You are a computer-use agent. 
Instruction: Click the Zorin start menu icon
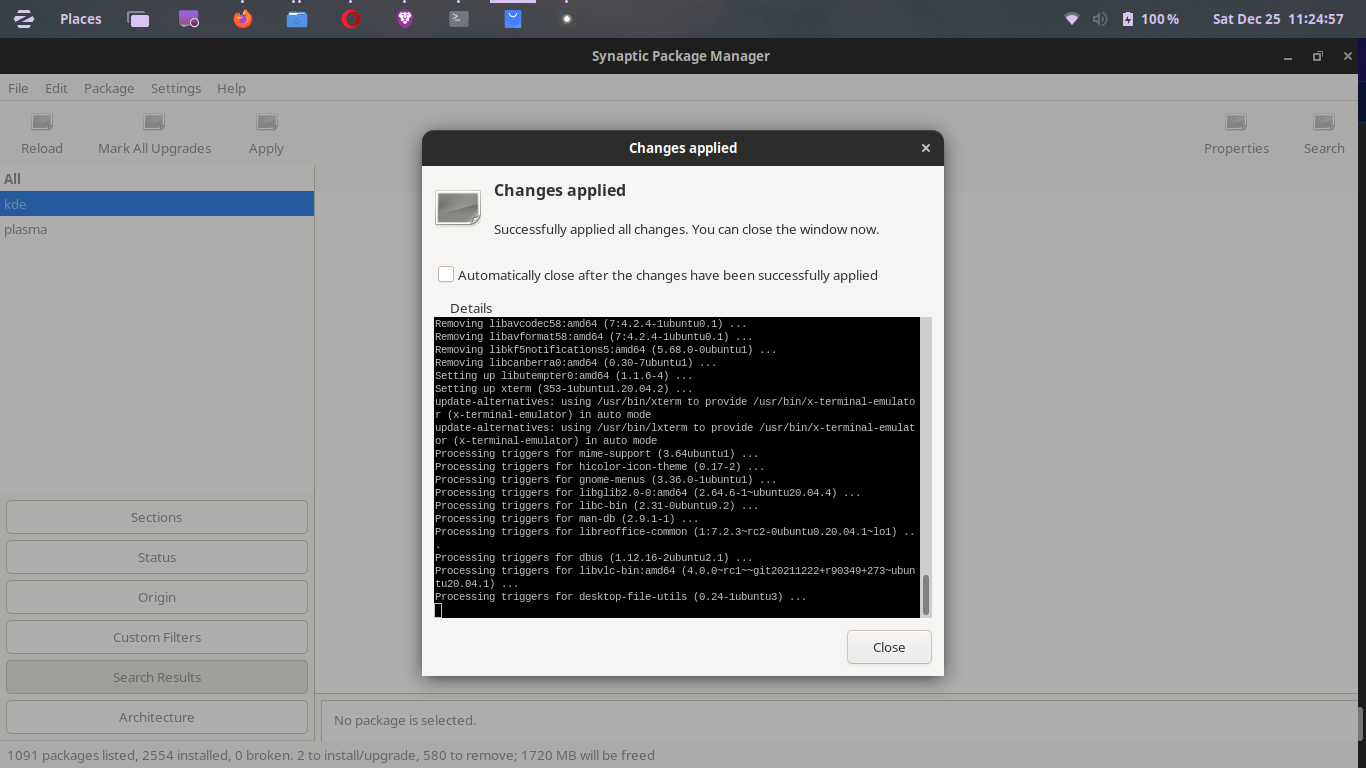pos(23,19)
